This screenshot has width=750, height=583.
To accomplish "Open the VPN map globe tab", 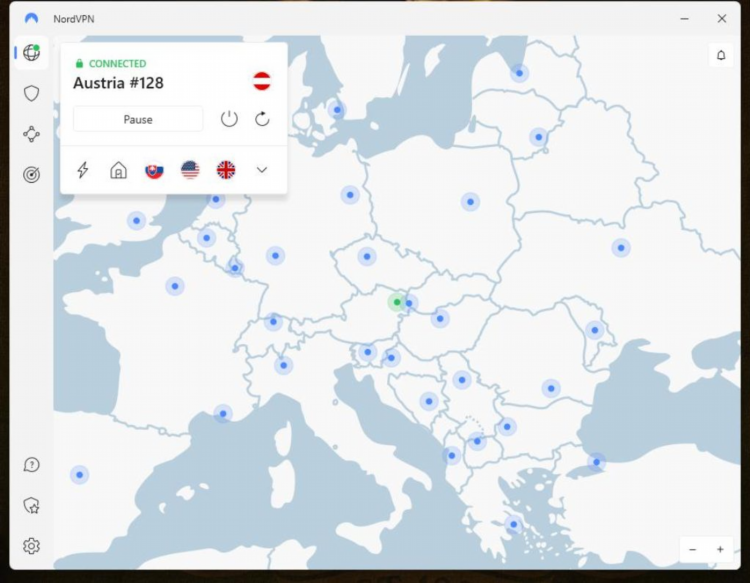I will 32,53.
